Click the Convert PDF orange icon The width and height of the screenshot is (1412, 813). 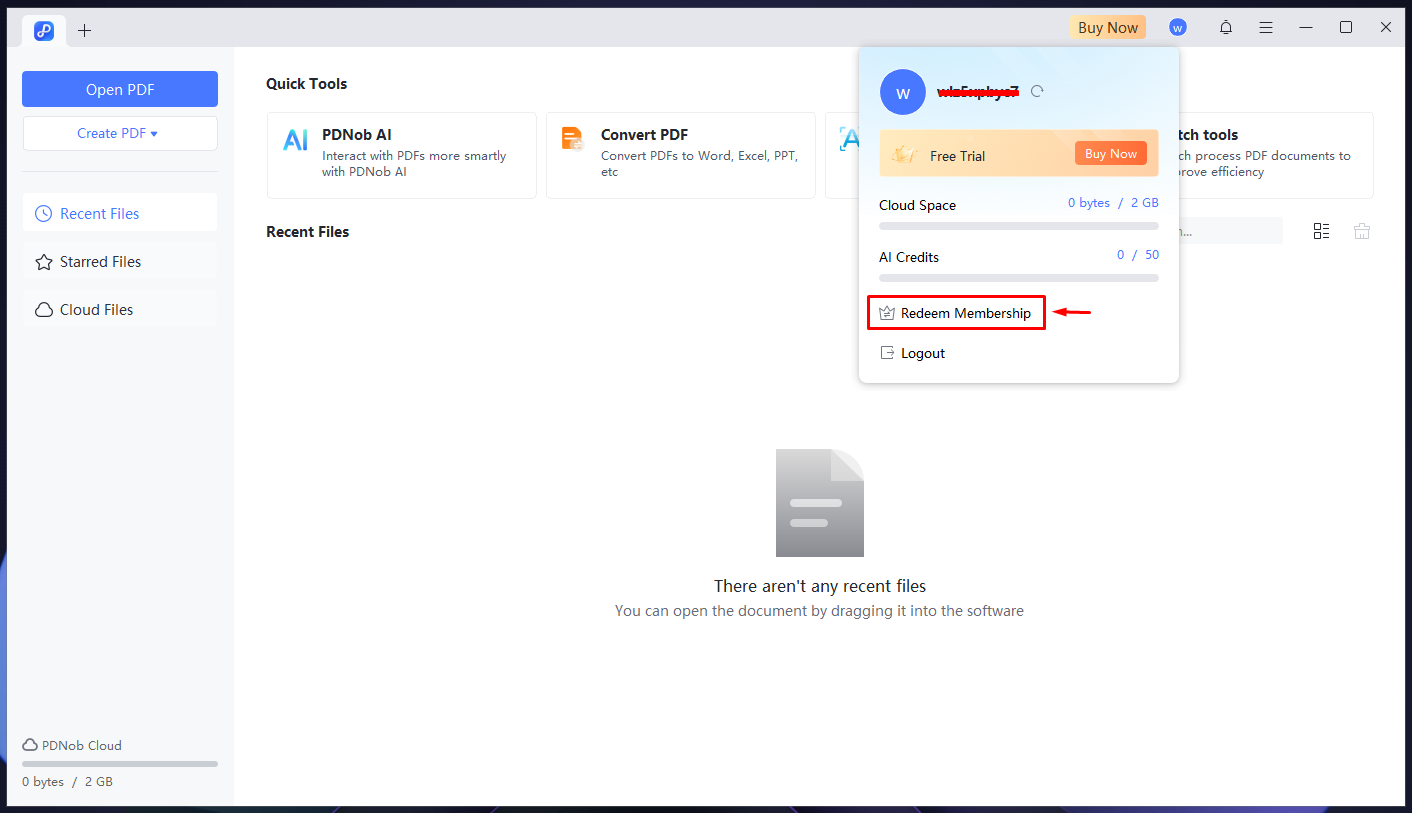point(573,139)
